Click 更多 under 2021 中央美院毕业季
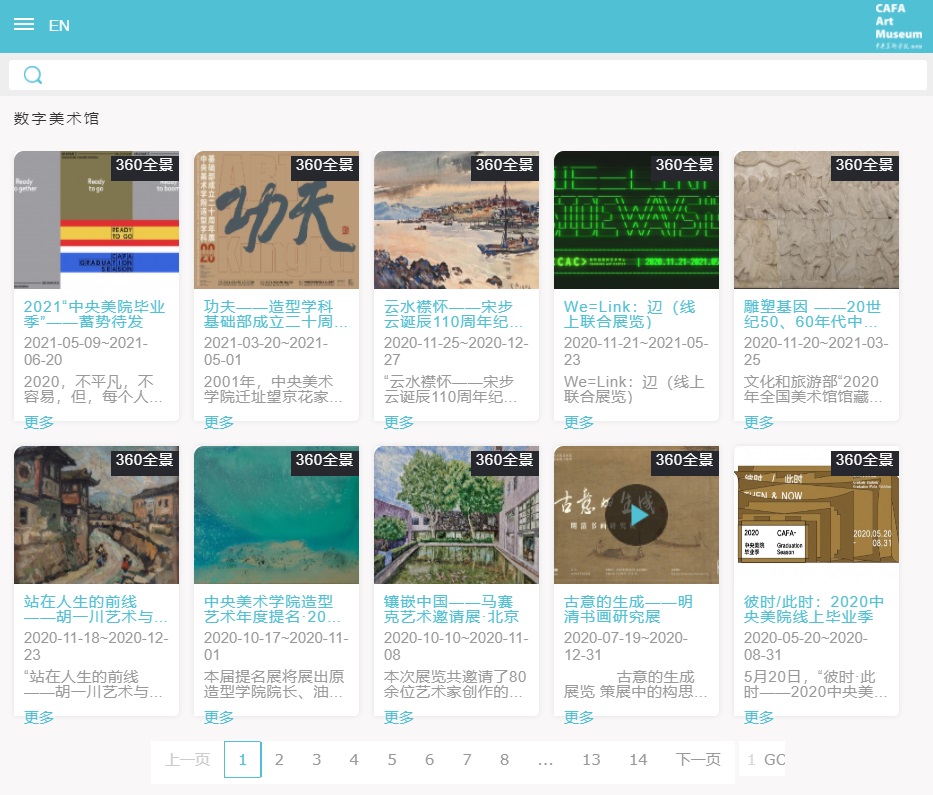The height and width of the screenshot is (795, 933). point(39,422)
